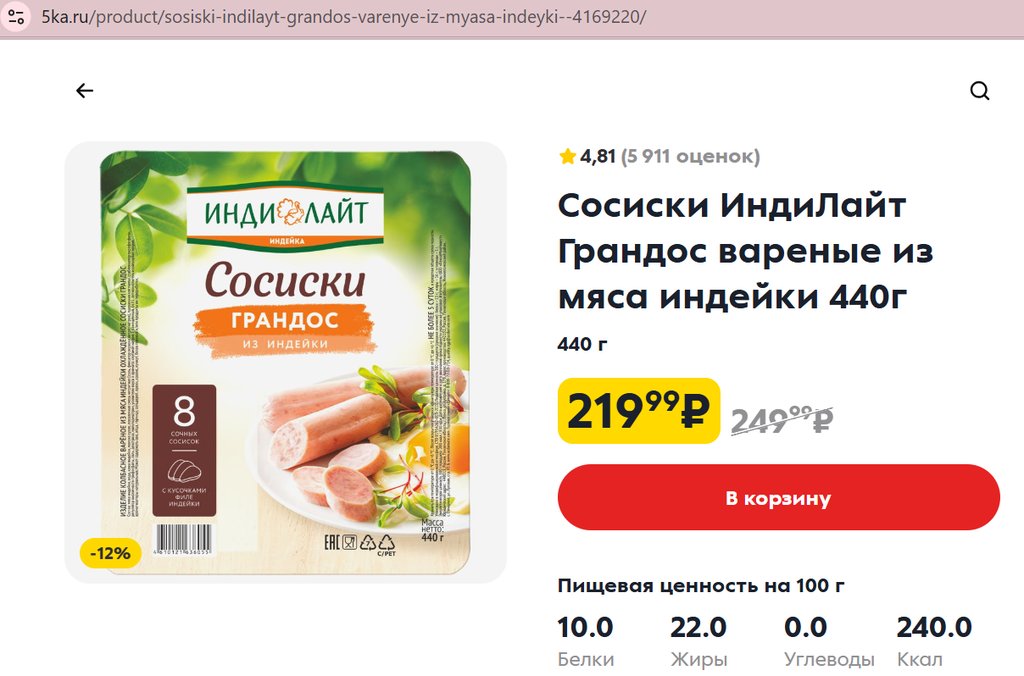Click the 4,81 rating value
This screenshot has width=1024, height=676.
tap(598, 156)
